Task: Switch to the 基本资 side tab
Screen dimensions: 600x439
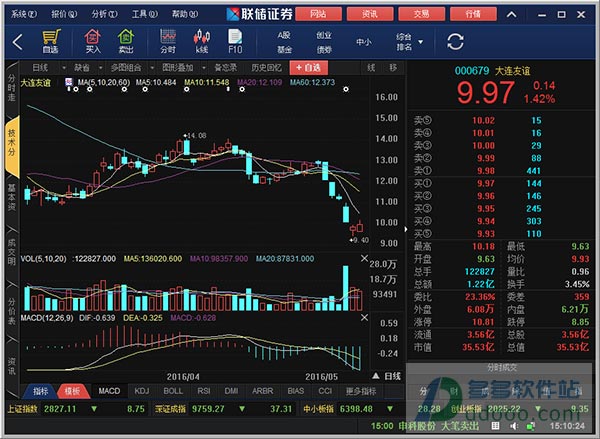Action: (x=12, y=197)
